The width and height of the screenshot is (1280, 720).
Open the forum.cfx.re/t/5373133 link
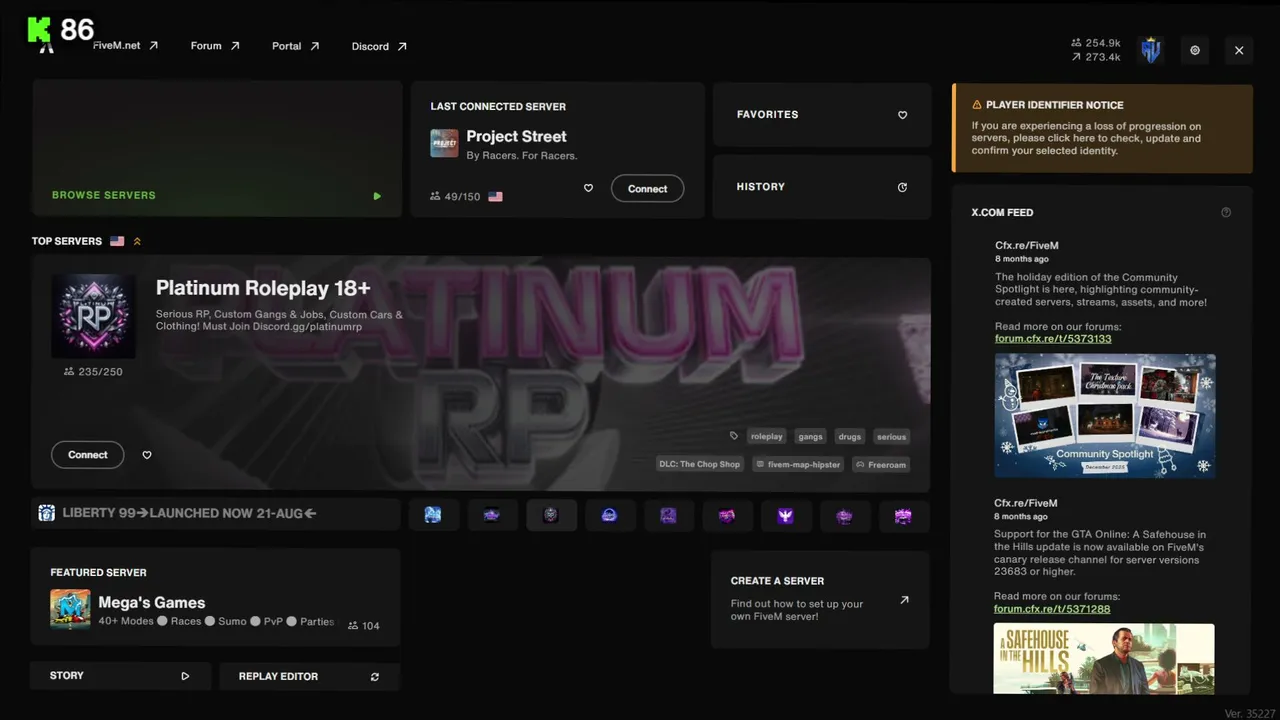1053,339
